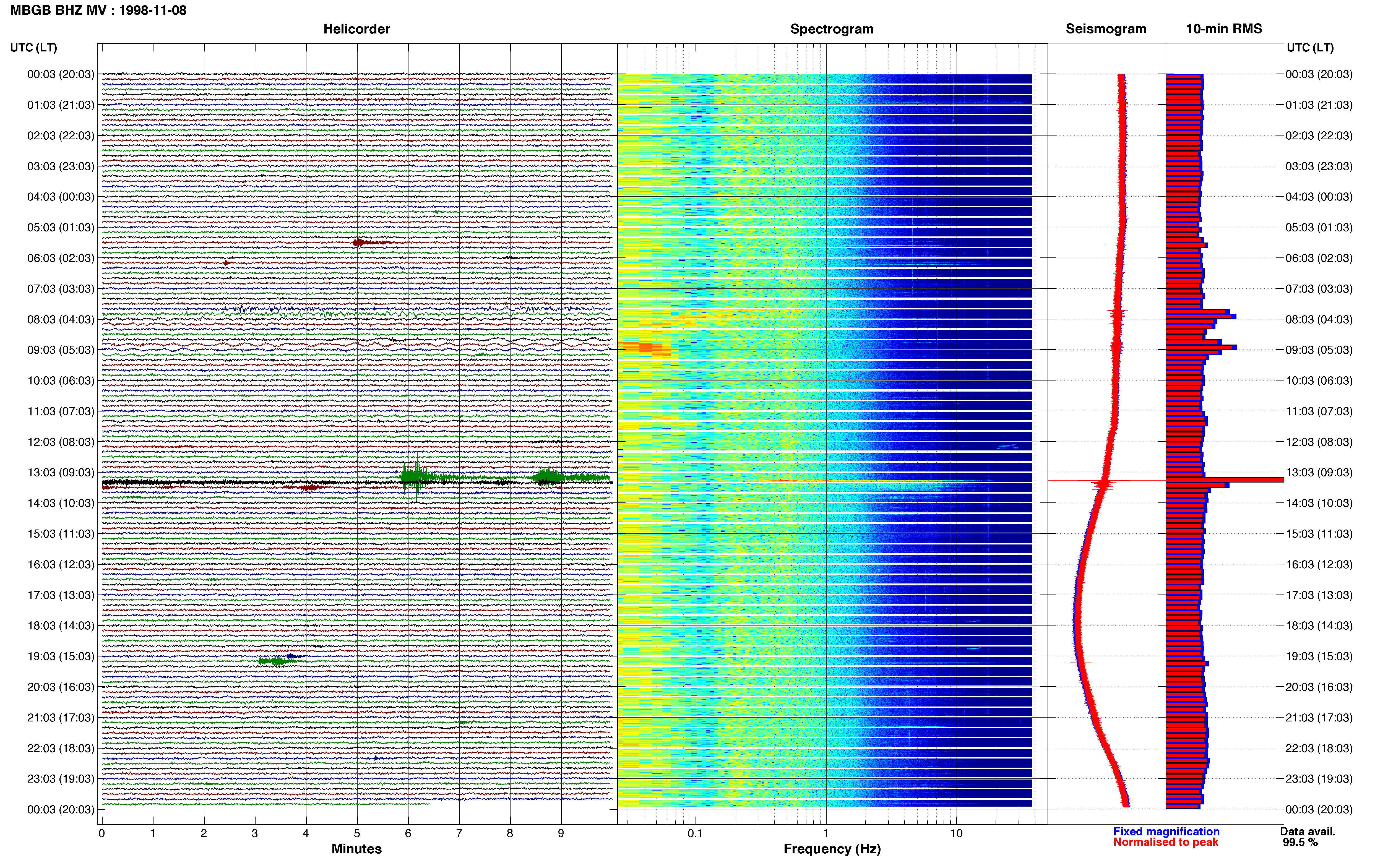Click the plot title MBGB BHZ MV : 1998-11-08
Viewport: 1388px width, 868px height.
point(98,10)
